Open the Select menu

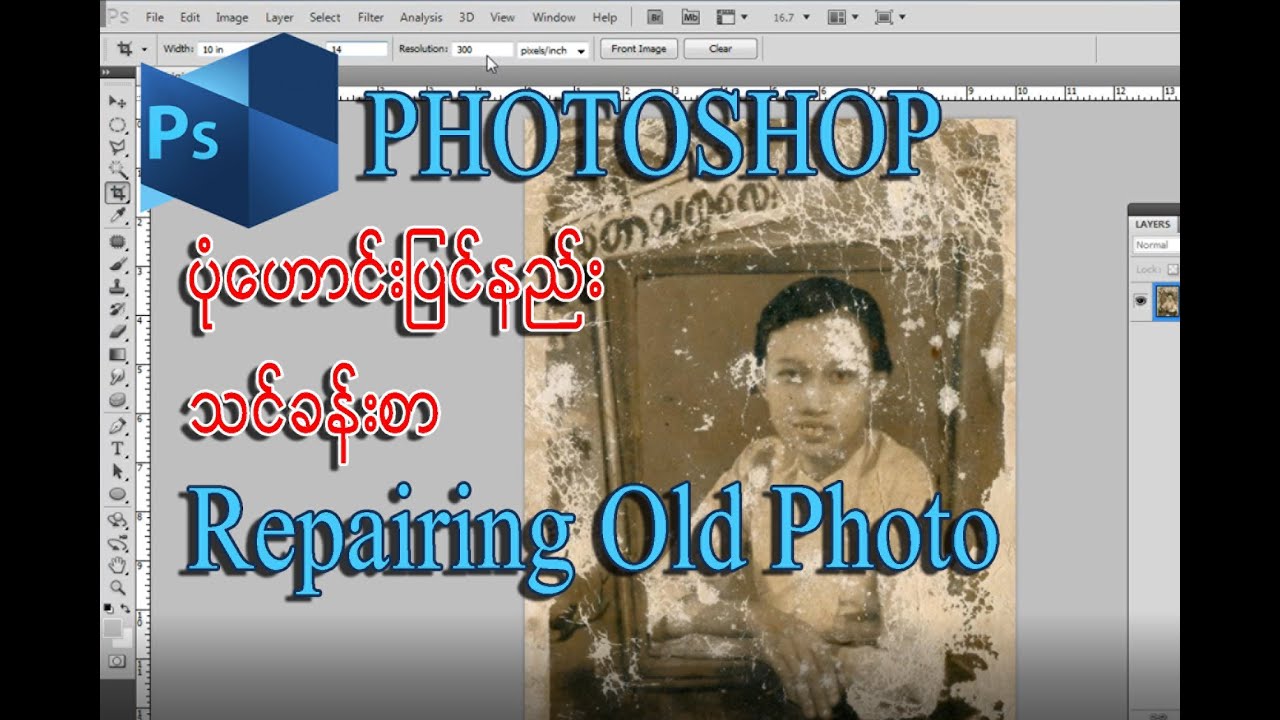point(325,18)
